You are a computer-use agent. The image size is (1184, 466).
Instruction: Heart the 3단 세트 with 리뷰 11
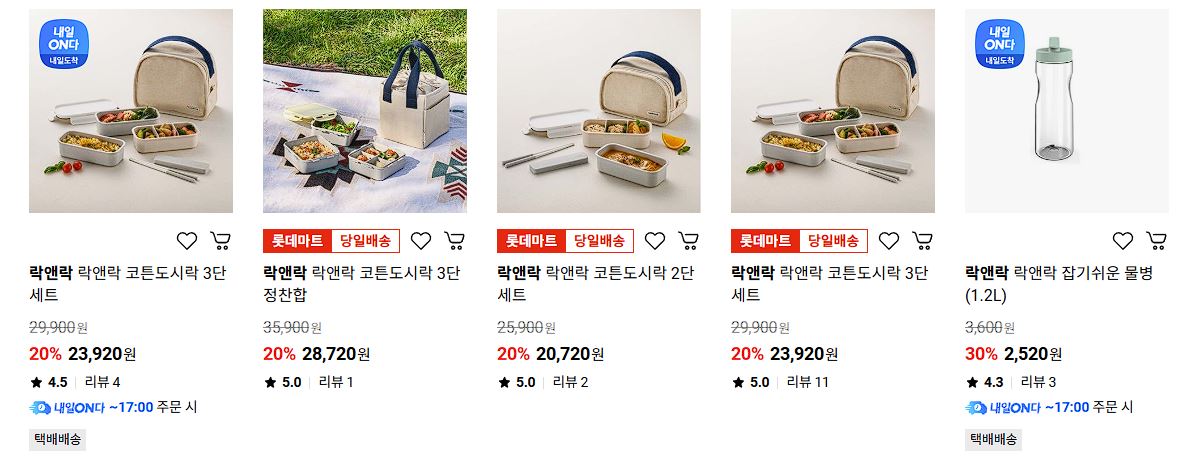point(889,241)
